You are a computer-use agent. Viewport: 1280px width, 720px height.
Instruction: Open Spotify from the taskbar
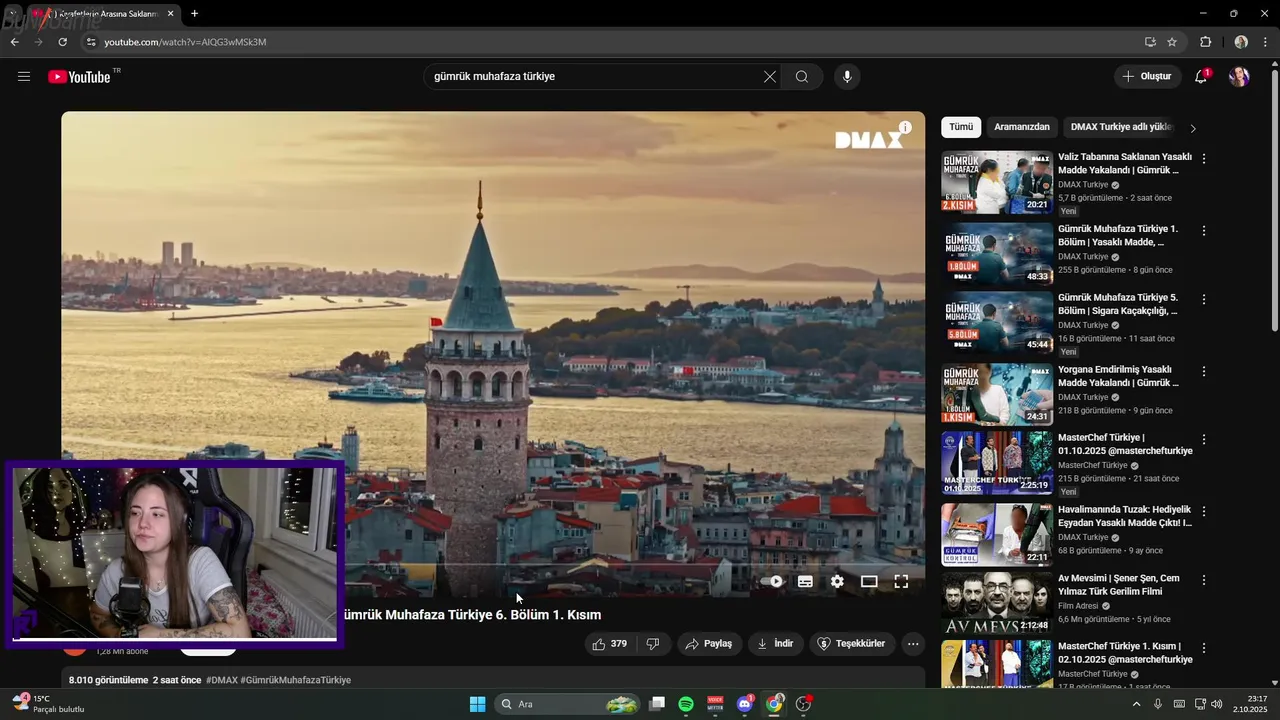click(x=686, y=704)
